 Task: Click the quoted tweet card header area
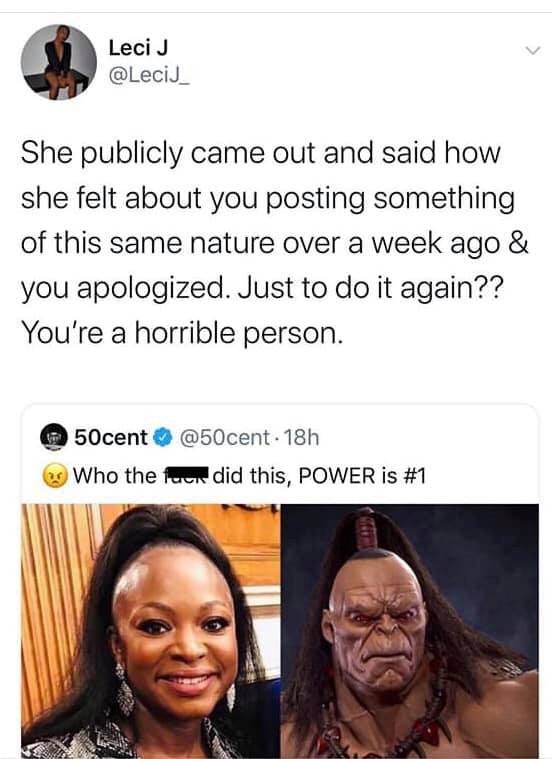[280, 455]
